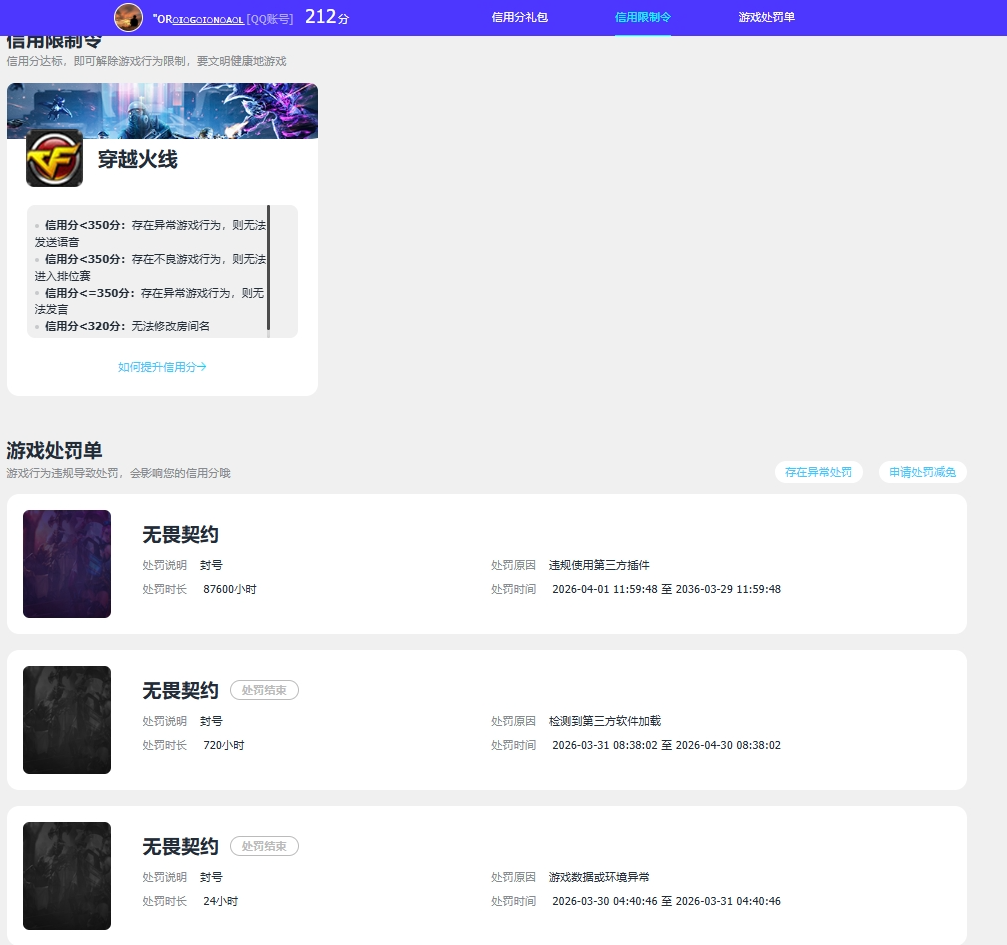This screenshot has width=1007, height=945.
Task: Click the 87600小时 duration value
Action: click(x=230, y=589)
